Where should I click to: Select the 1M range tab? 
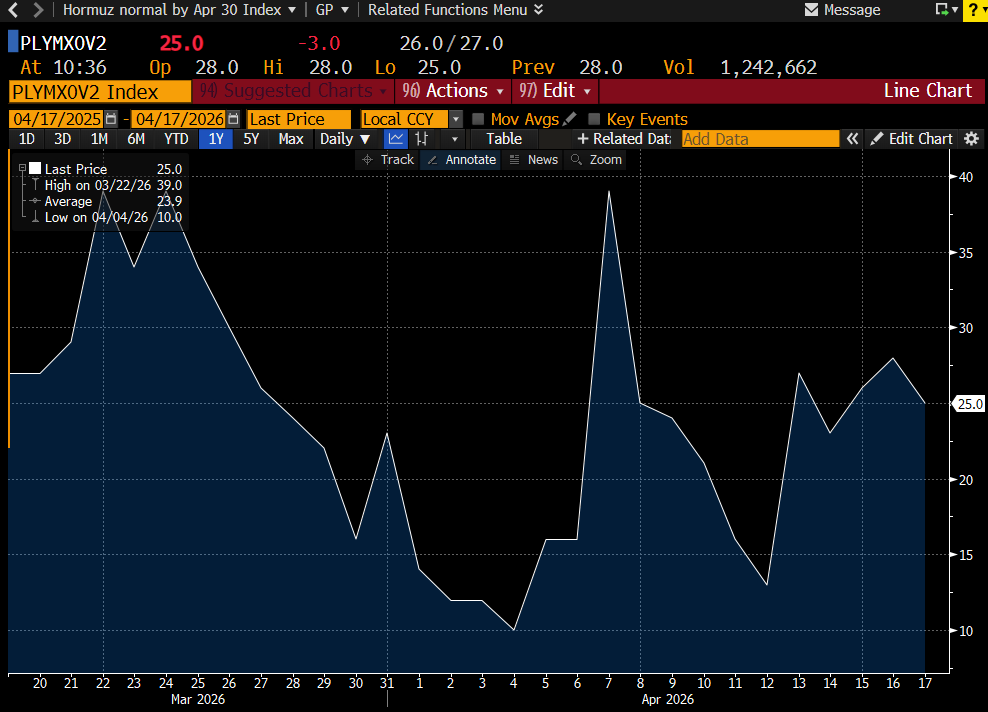click(99, 139)
